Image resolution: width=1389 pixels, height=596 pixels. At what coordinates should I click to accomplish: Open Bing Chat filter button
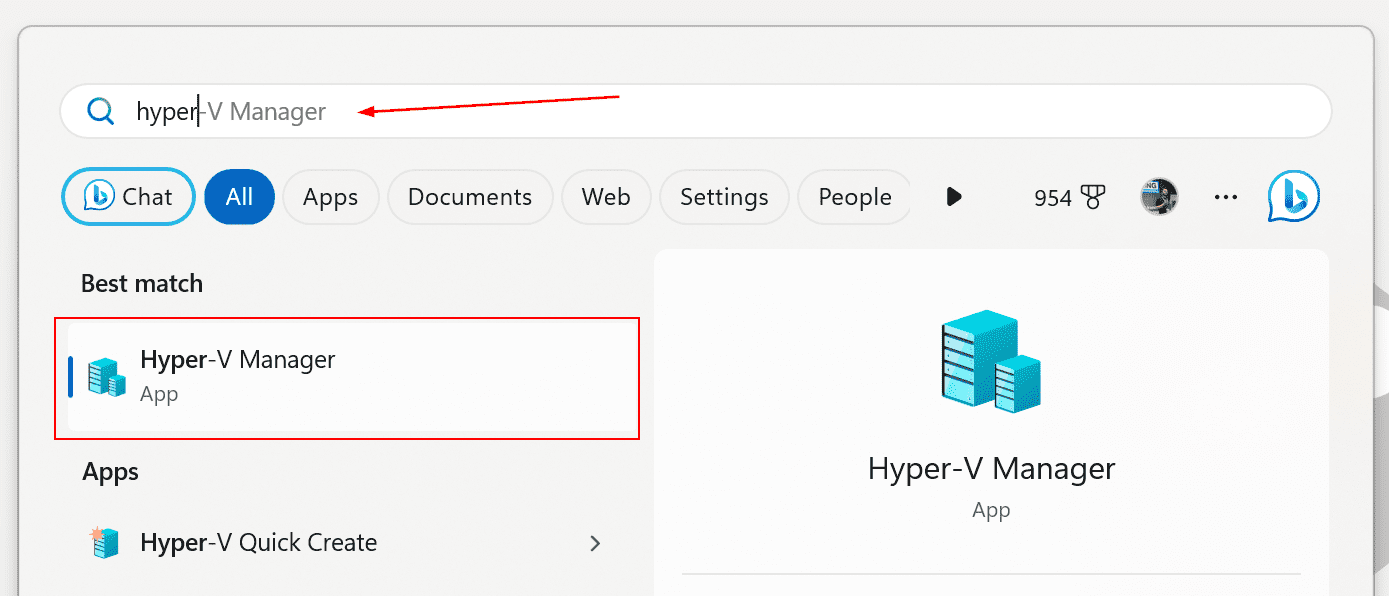pyautogui.click(x=129, y=197)
